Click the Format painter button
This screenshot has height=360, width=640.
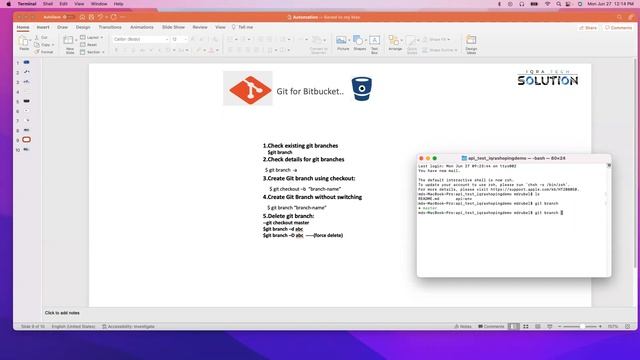44,52
